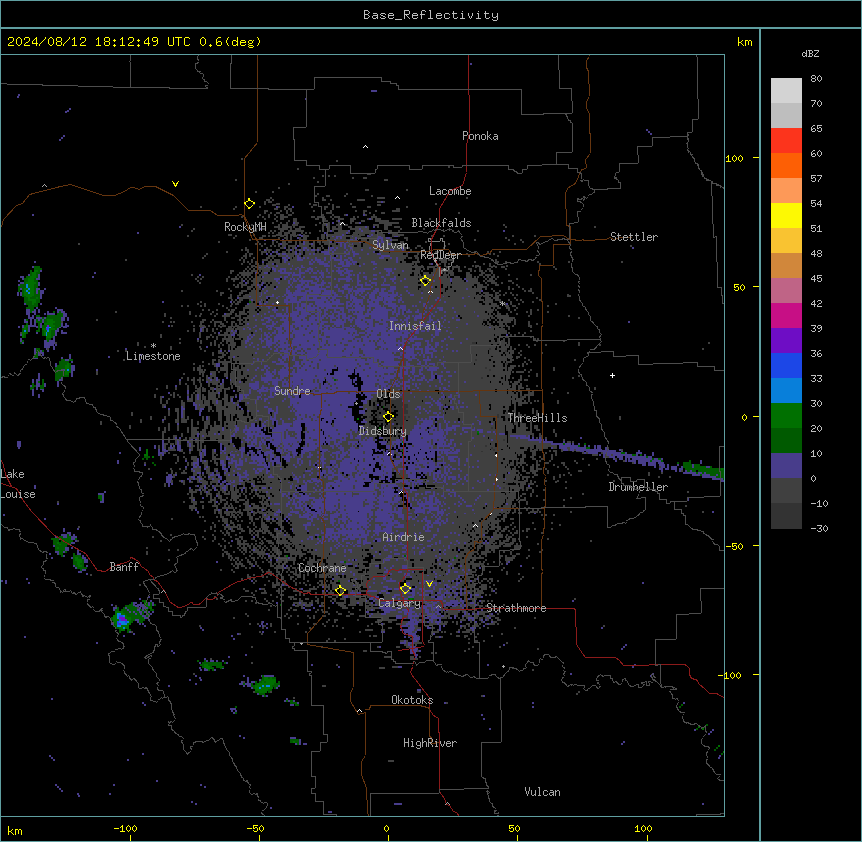Click the Lacombe city label
The width and height of the screenshot is (862, 842).
450,191
